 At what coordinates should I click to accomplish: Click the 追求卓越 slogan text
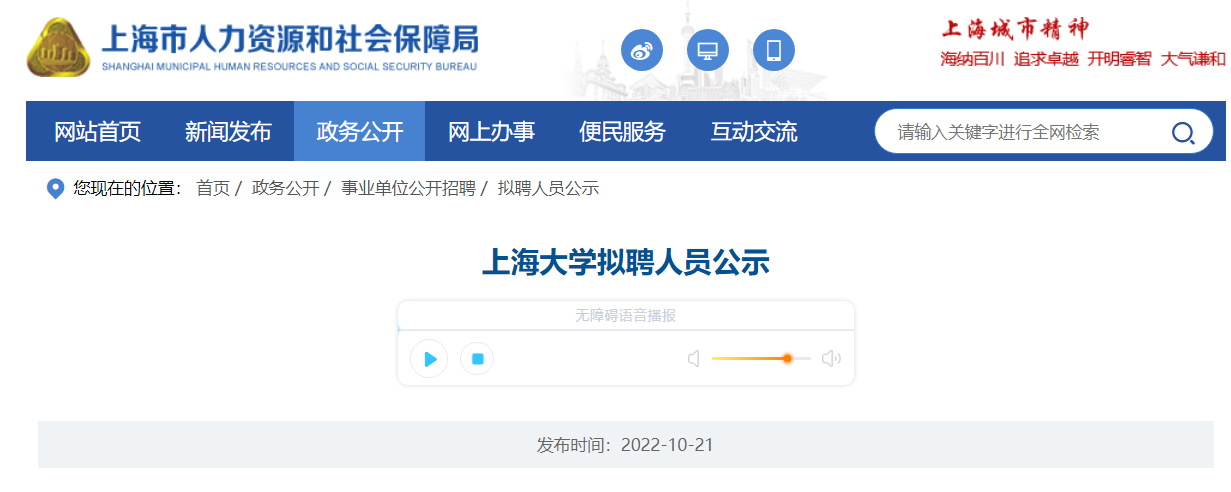1046,59
